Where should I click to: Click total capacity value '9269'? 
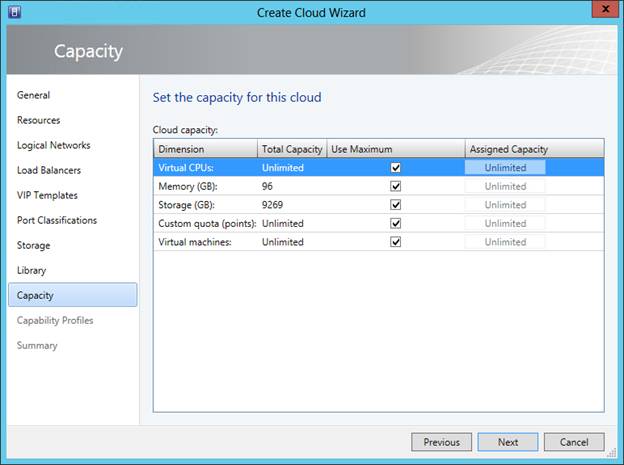tap(272, 205)
